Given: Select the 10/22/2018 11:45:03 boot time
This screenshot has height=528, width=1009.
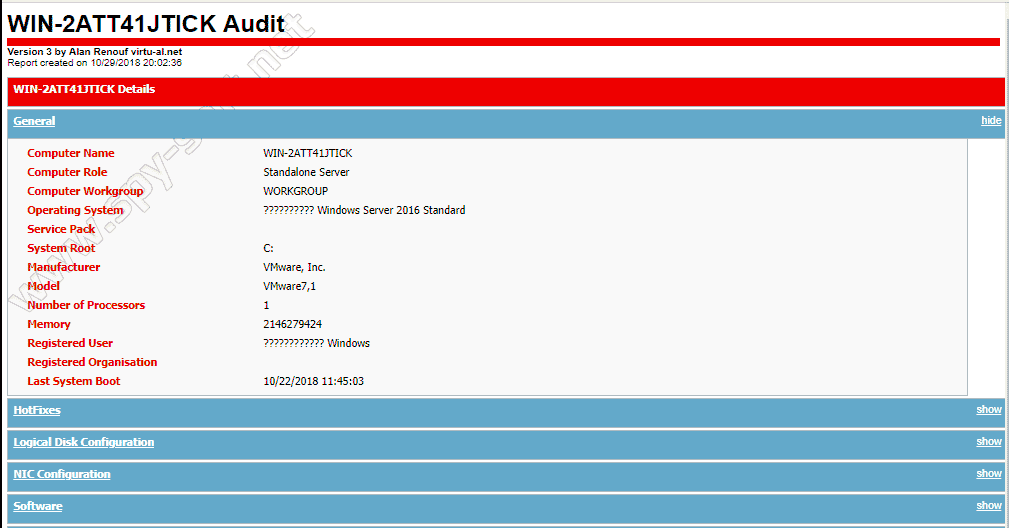Looking at the screenshot, I should 313,381.
